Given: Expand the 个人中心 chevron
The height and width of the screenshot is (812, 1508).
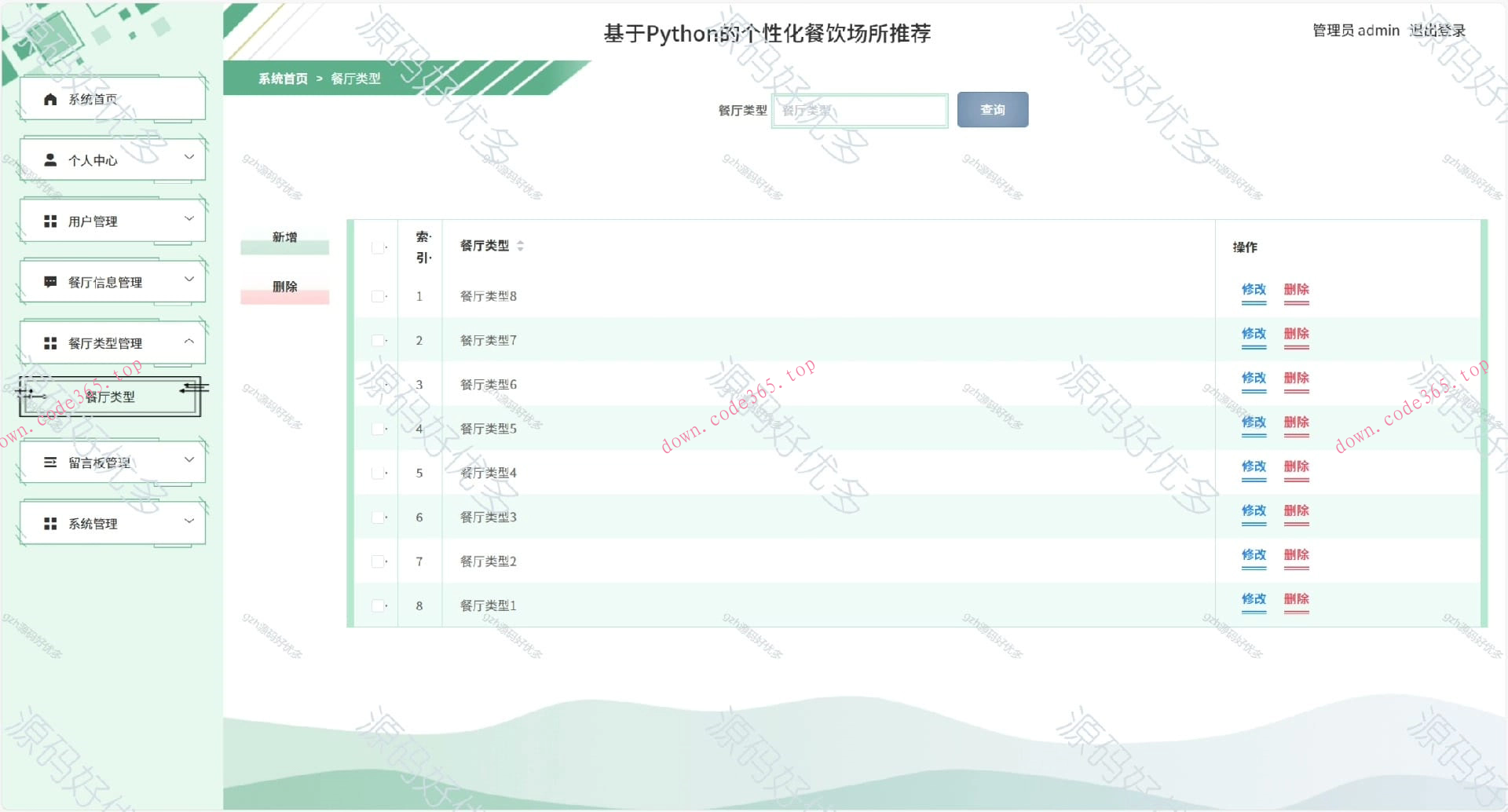Looking at the screenshot, I should tap(189, 158).
